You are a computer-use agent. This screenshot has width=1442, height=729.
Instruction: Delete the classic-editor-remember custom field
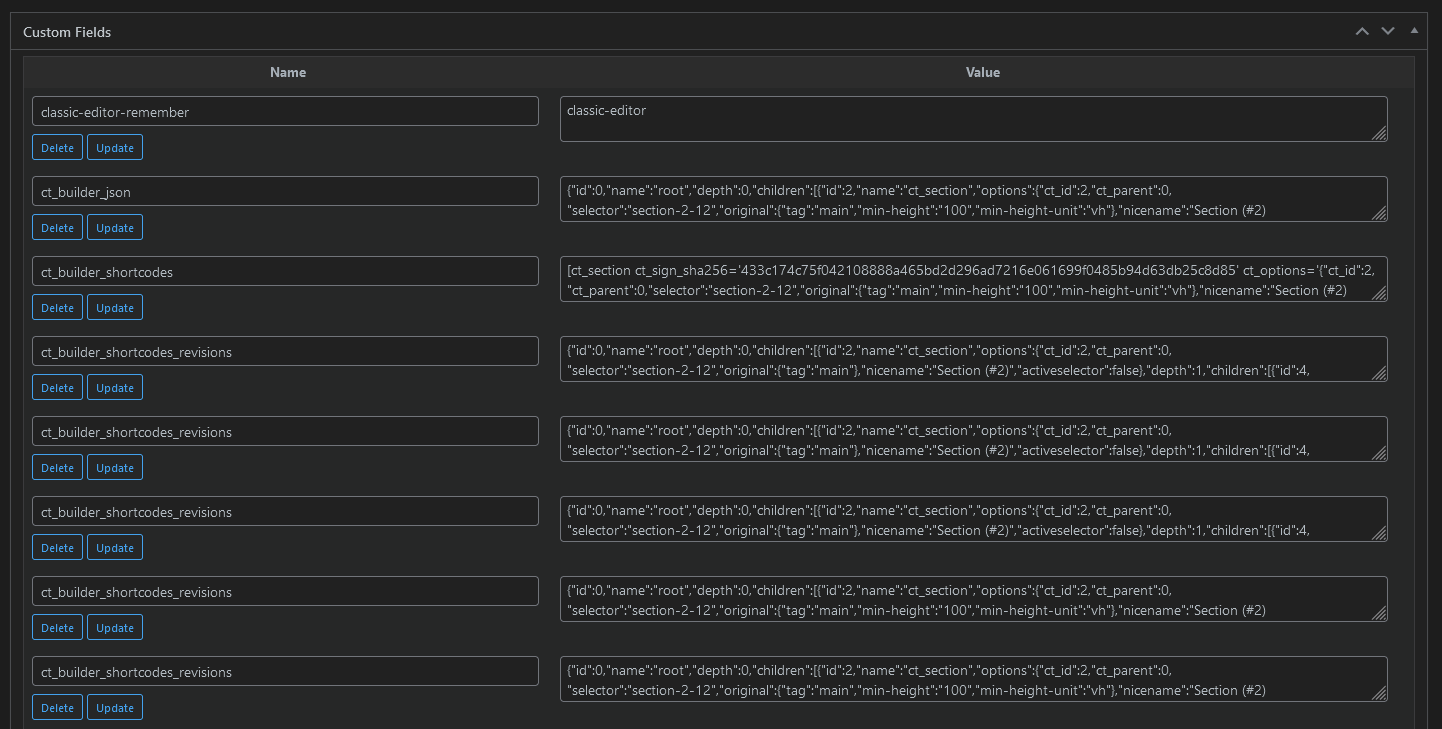[x=57, y=148]
